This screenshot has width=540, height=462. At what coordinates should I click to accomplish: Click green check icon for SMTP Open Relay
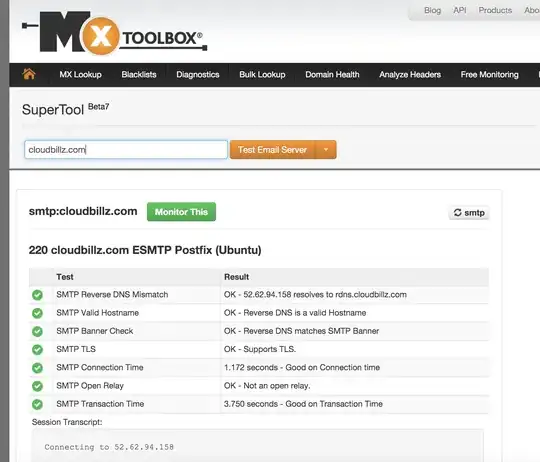[x=37, y=386]
